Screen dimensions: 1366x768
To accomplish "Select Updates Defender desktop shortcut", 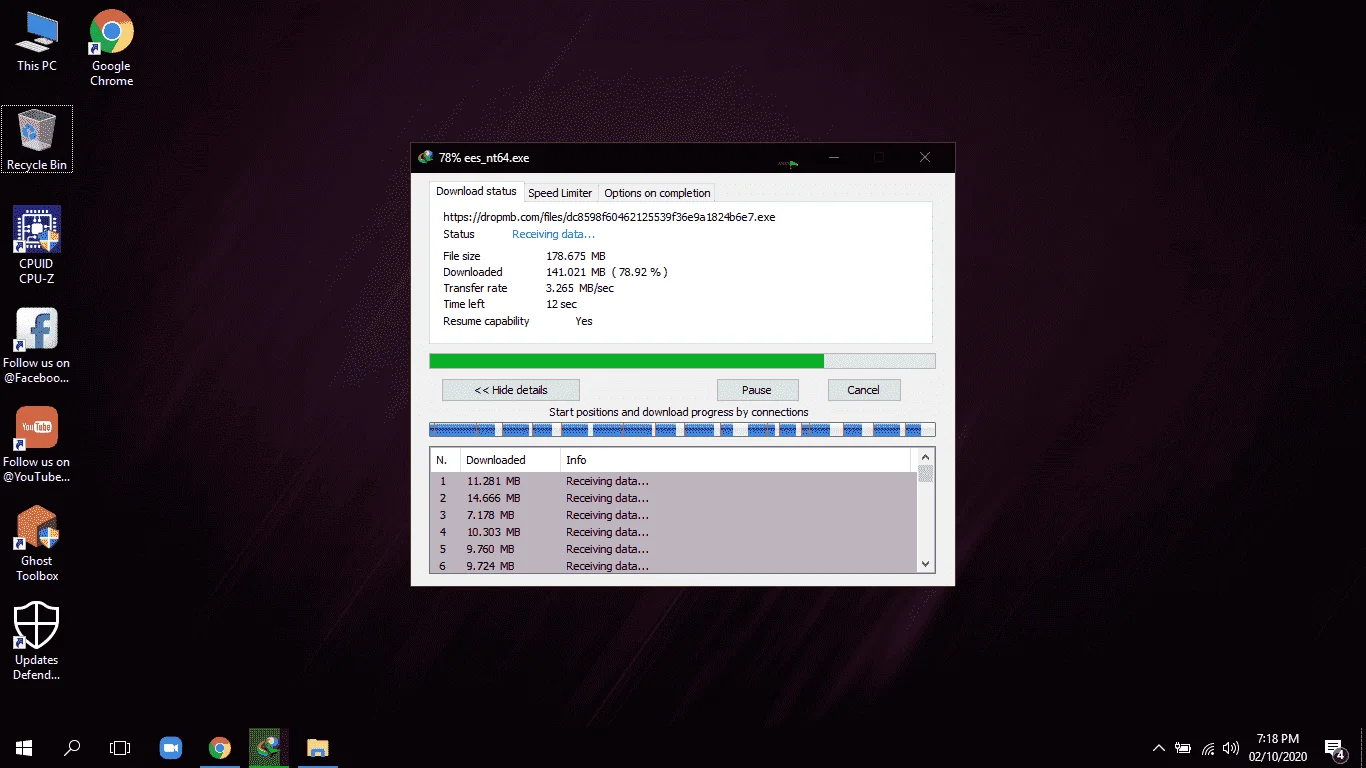I will (x=37, y=642).
